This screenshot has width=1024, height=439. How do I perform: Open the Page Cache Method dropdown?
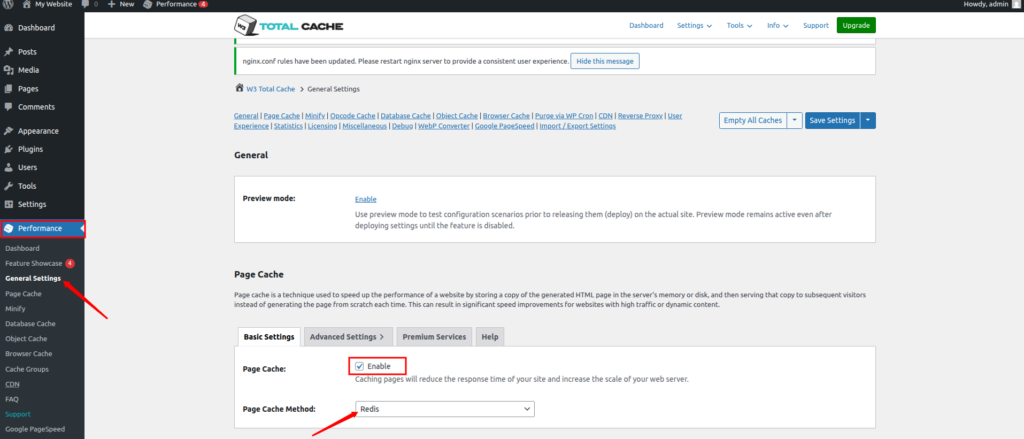point(445,409)
